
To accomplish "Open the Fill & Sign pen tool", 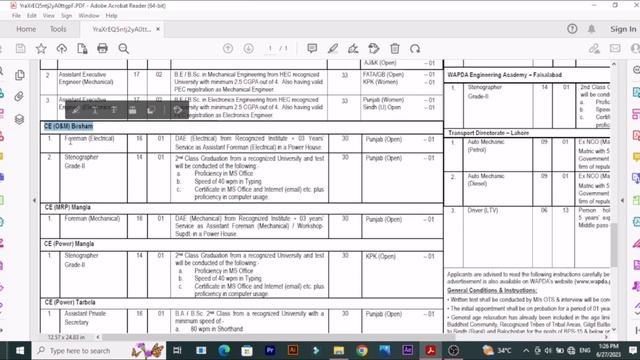I will click(353, 49).
